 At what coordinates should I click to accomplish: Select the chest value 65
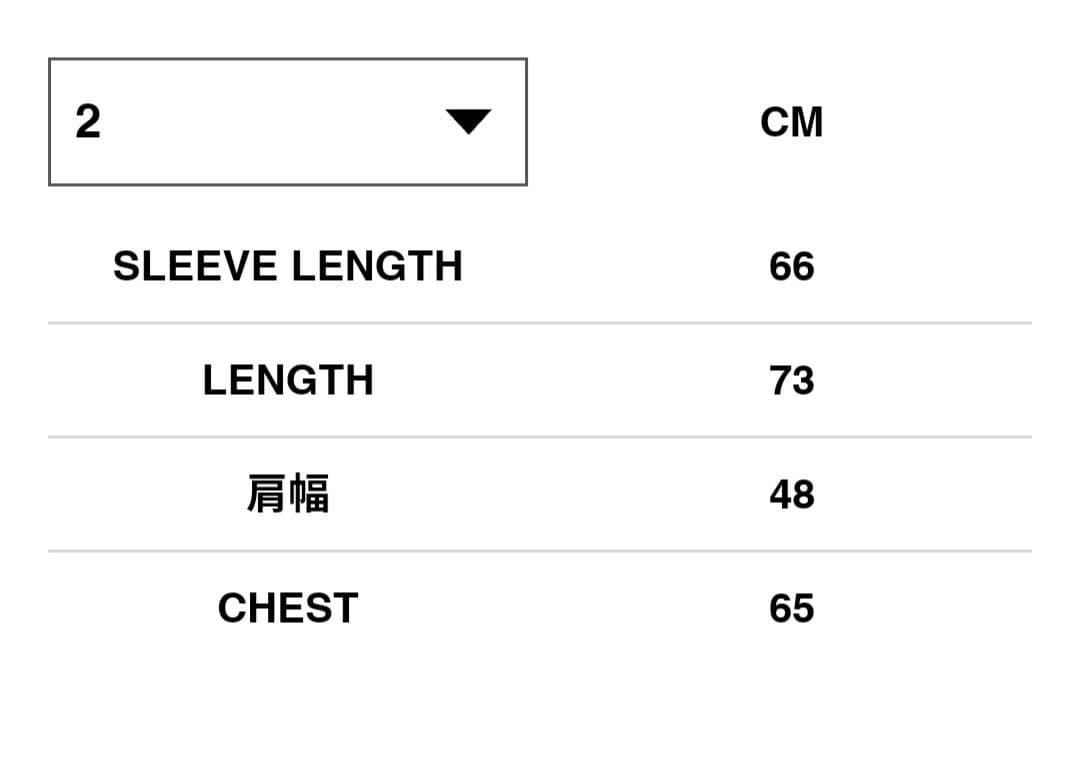(x=790, y=607)
